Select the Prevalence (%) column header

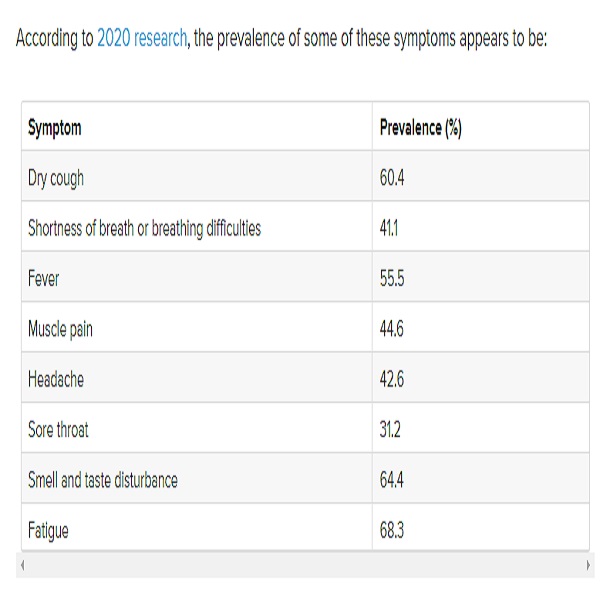pos(421,128)
